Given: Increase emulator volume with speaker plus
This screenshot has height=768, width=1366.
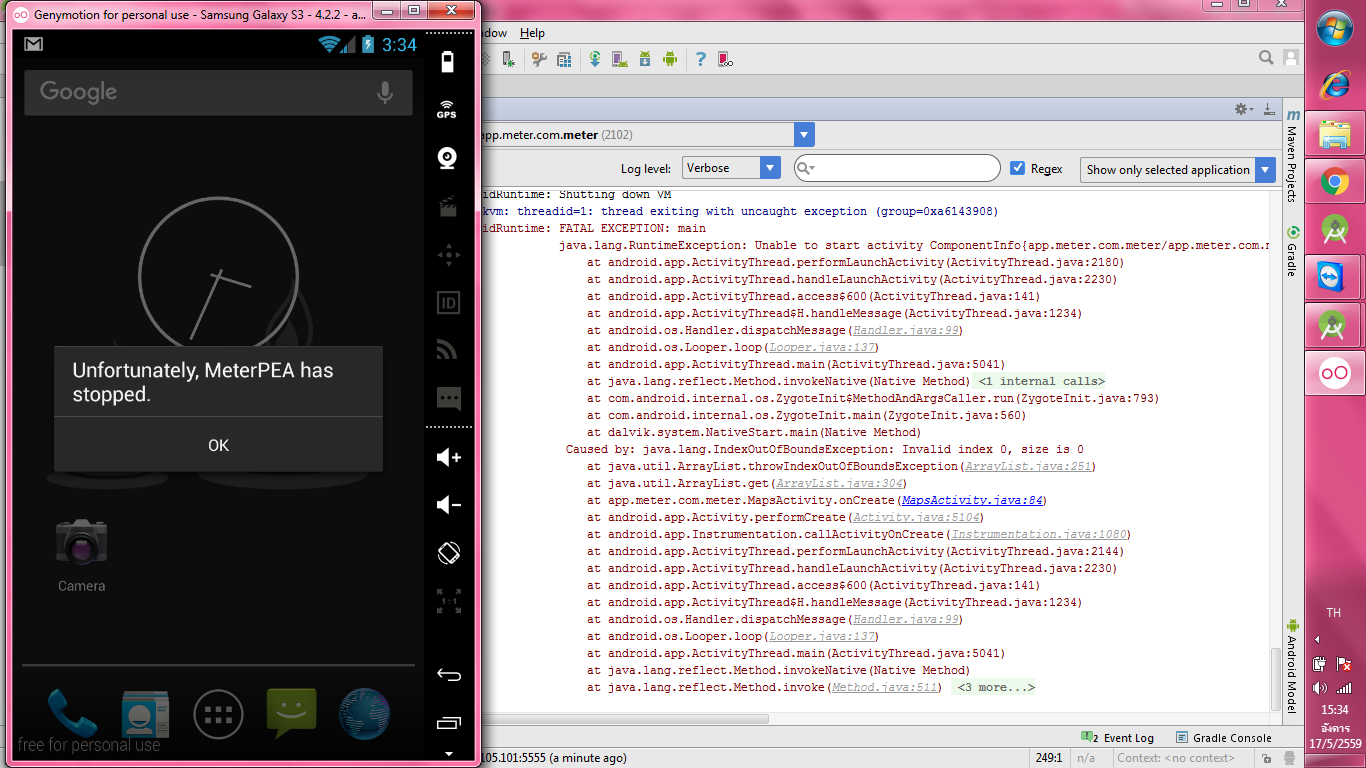Looking at the screenshot, I should coord(448,458).
